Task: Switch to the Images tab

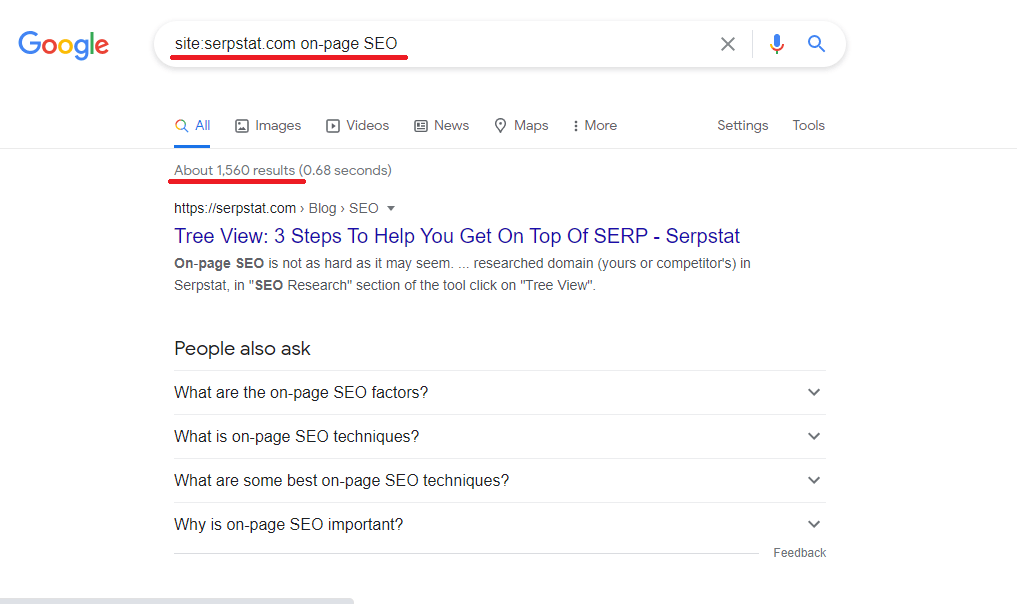Action: (x=268, y=126)
